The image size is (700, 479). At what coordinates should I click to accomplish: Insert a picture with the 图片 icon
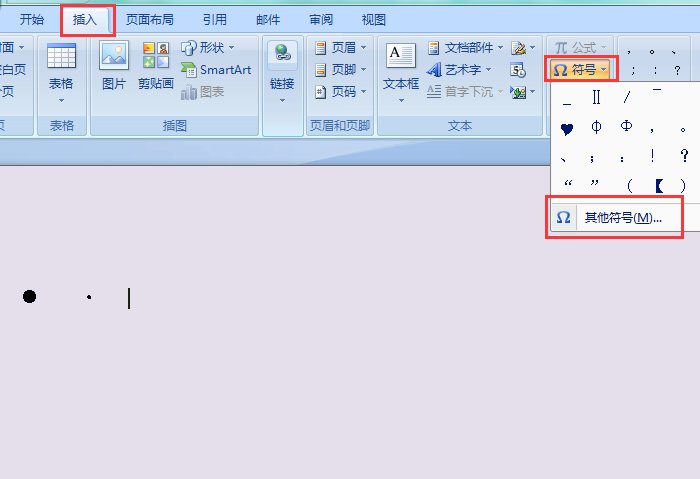pos(114,65)
